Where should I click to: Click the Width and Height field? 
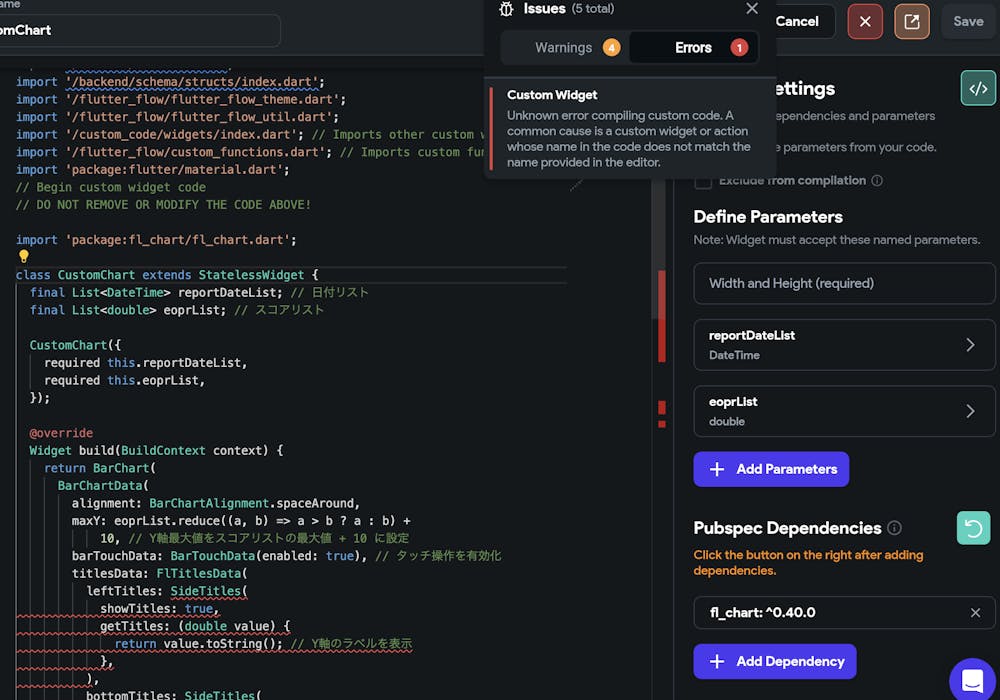point(845,283)
